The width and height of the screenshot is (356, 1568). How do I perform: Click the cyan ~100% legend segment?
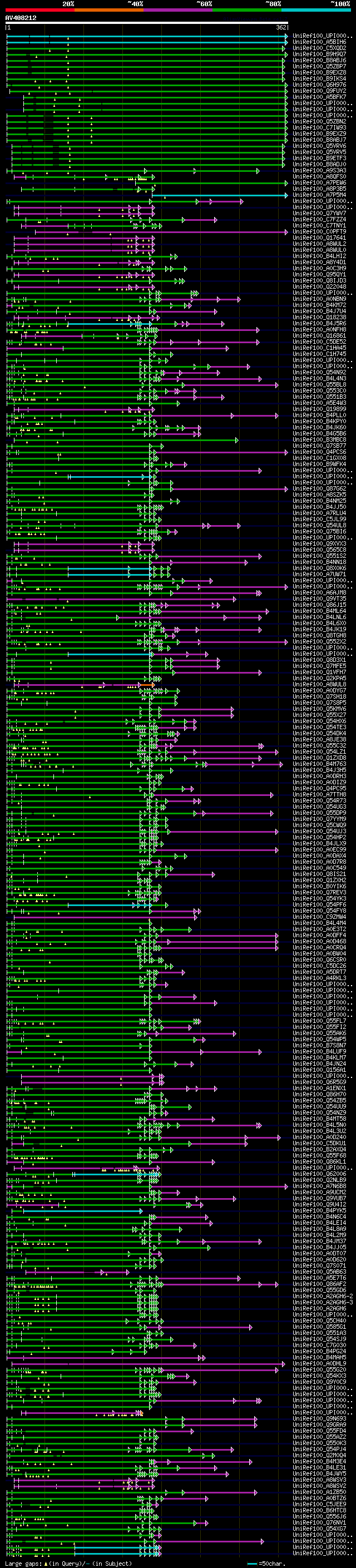click(317, 10)
